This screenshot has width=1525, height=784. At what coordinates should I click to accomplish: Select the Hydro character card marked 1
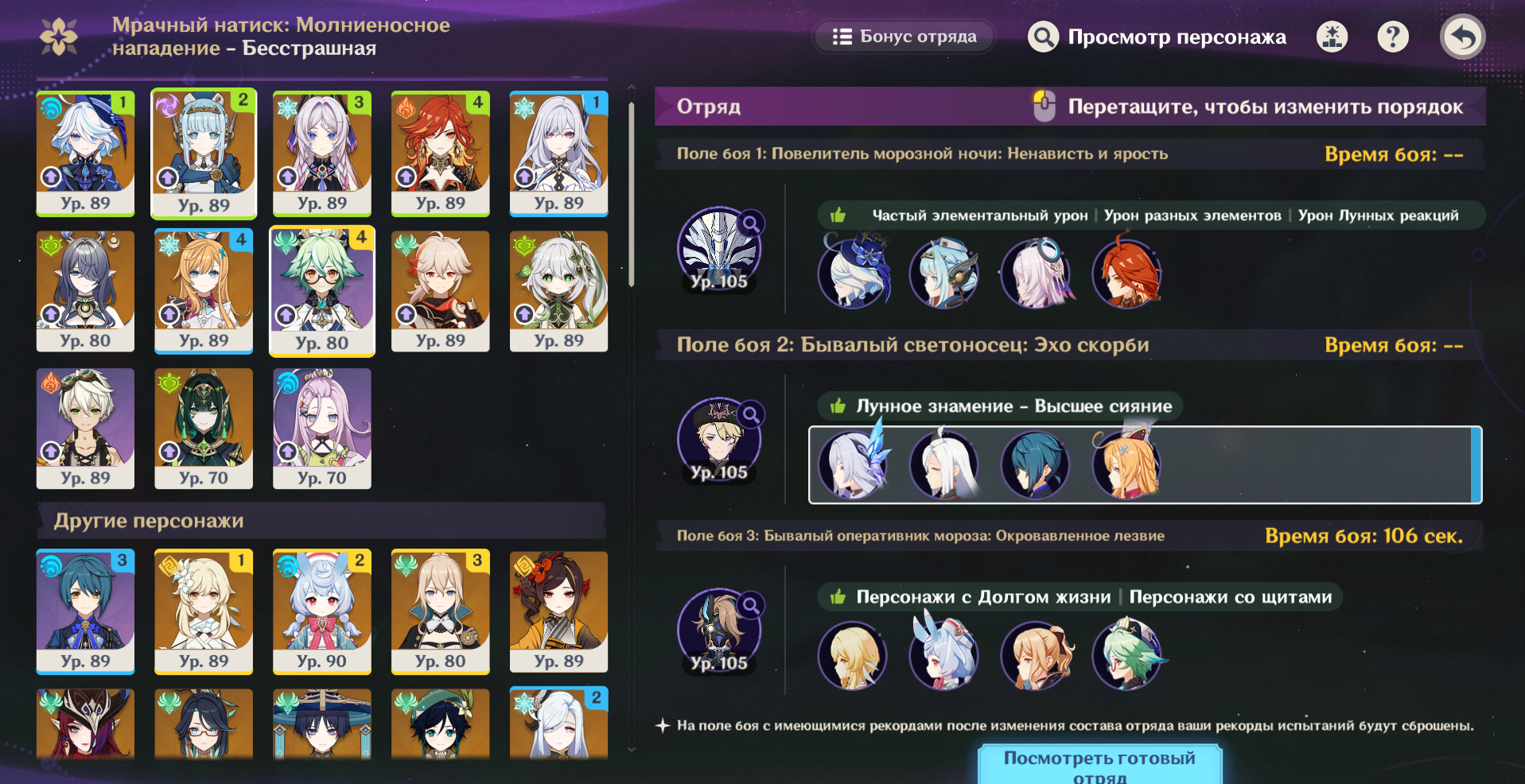(x=85, y=153)
